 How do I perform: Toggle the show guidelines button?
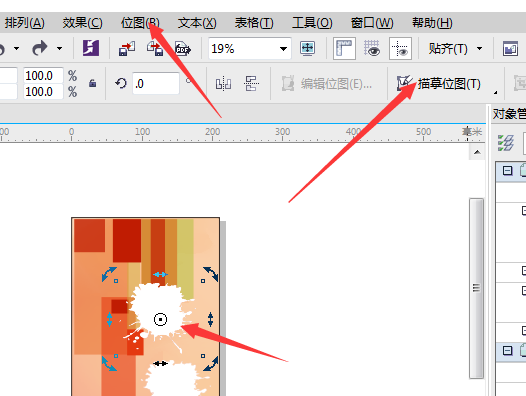(x=400, y=49)
